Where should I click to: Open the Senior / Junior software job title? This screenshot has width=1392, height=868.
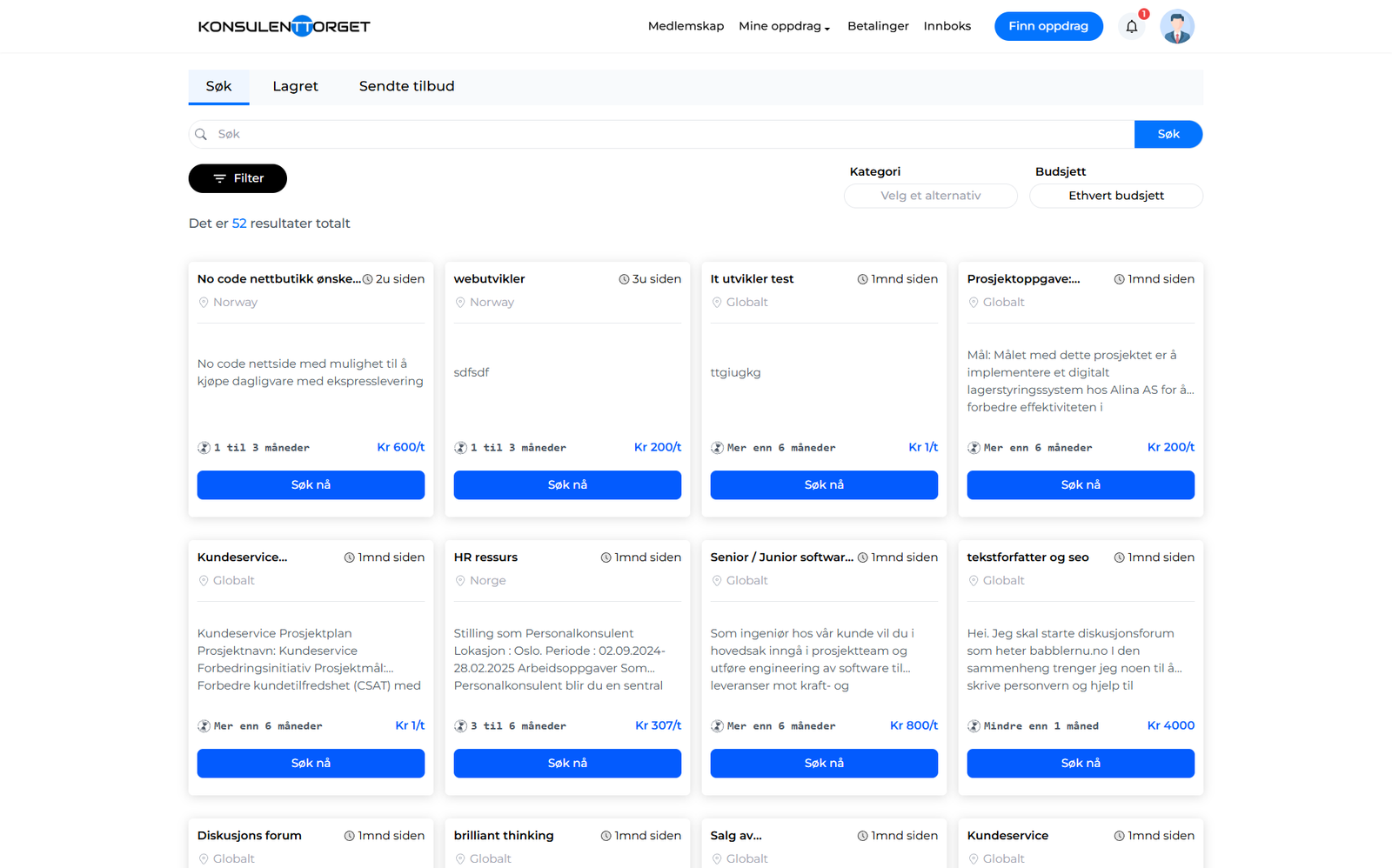coord(781,558)
